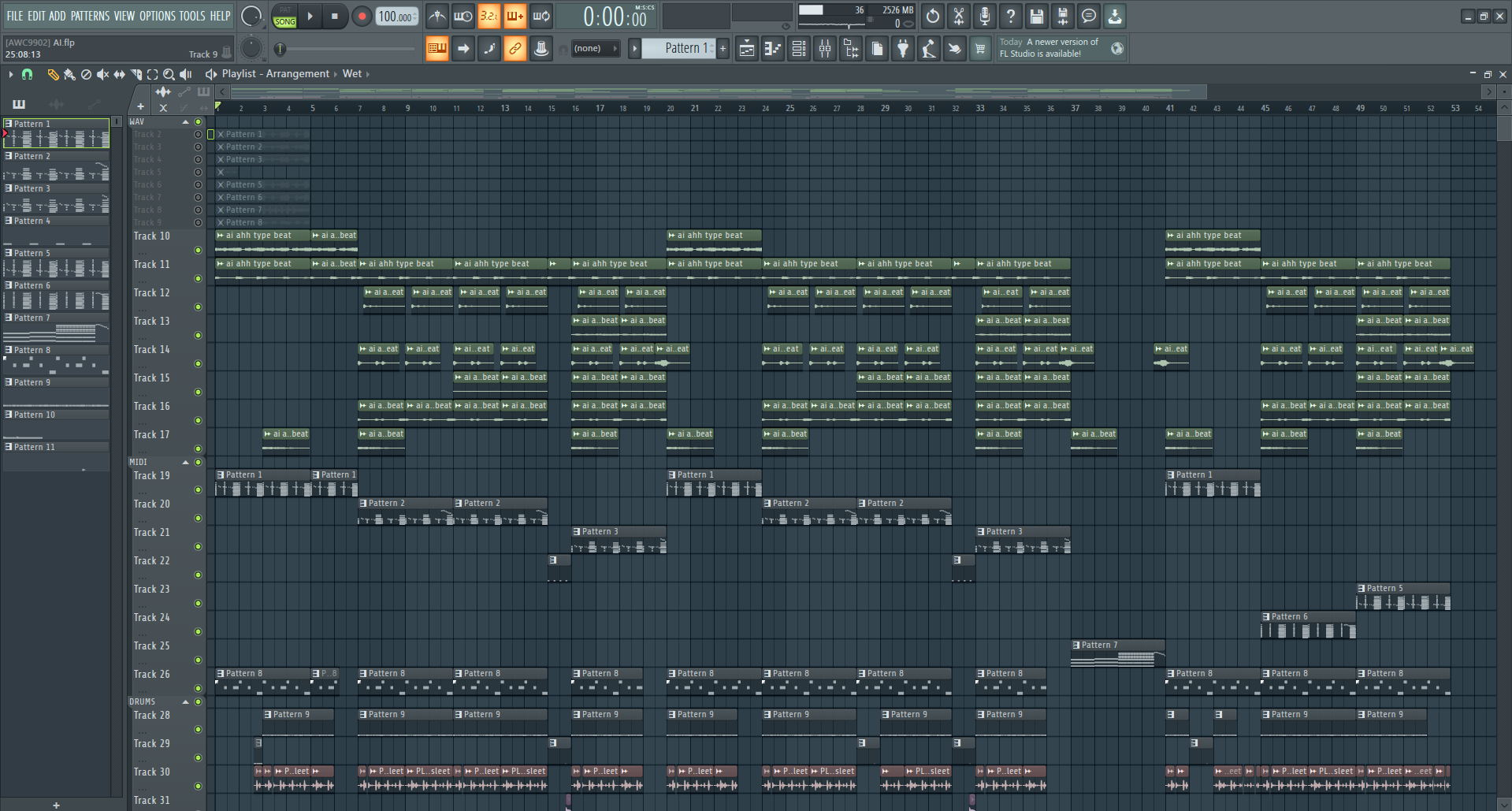This screenshot has width=1512, height=811.
Task: Select the zoom magnifier tool
Action: pos(169,74)
